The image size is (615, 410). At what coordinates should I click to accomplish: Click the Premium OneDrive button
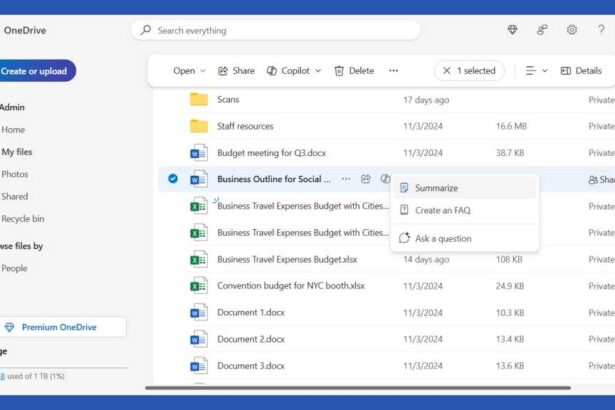pyautogui.click(x=63, y=327)
